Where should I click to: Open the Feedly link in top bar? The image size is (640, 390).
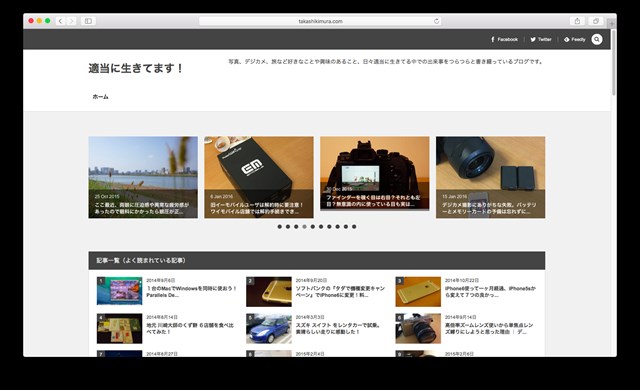point(575,39)
